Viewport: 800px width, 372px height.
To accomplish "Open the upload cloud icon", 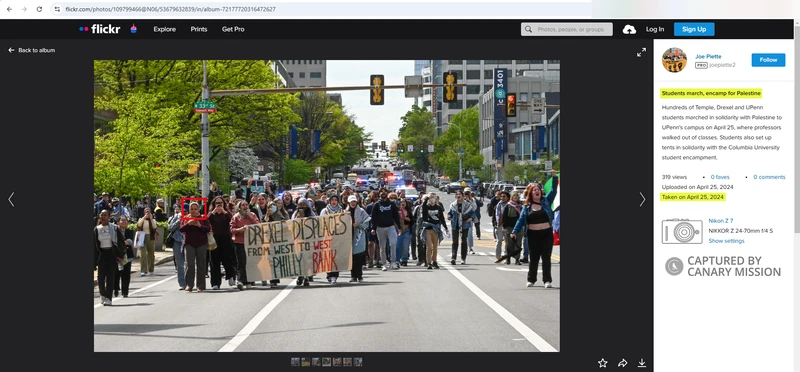I will pyautogui.click(x=629, y=30).
